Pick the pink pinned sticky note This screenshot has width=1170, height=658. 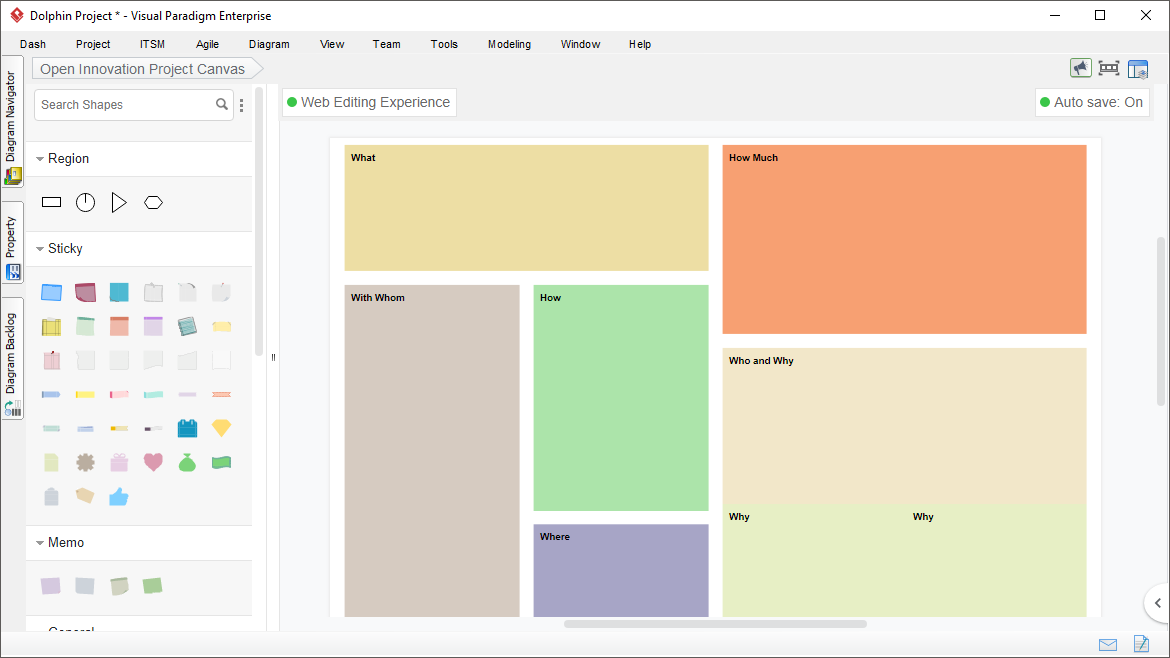point(51,360)
